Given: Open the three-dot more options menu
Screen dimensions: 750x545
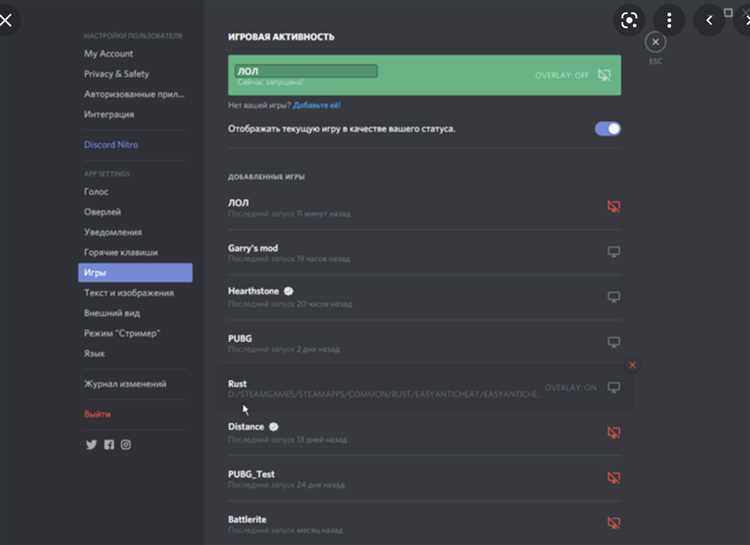Looking at the screenshot, I should click(669, 20).
